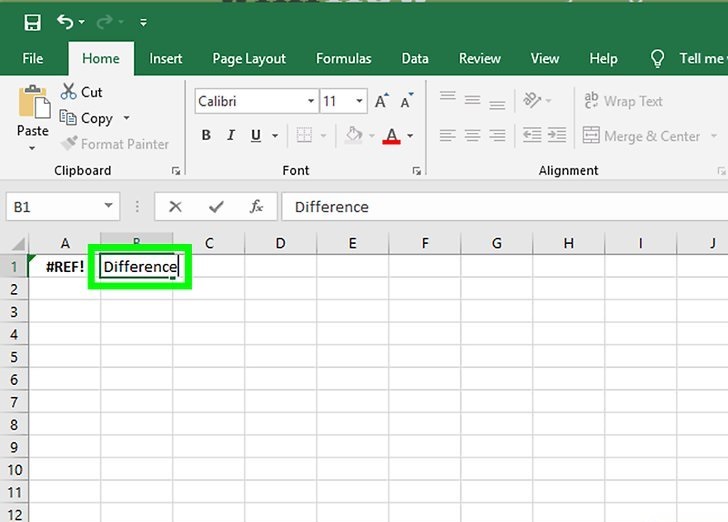This screenshot has height=522, width=728.
Task: Open the Calibri font name dropdown
Action: pyautogui.click(x=311, y=102)
